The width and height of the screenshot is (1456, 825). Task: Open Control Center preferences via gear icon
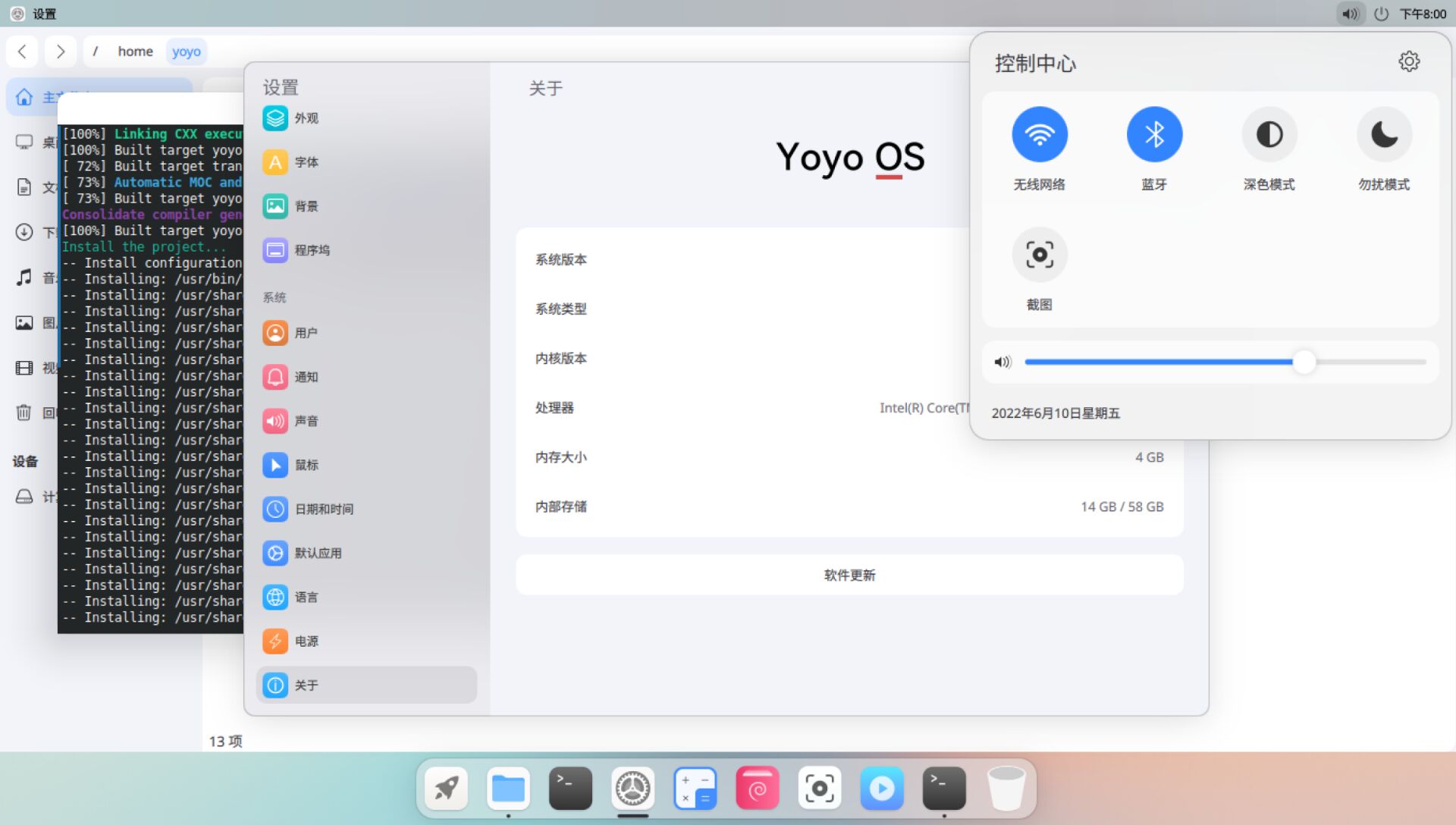click(1409, 61)
